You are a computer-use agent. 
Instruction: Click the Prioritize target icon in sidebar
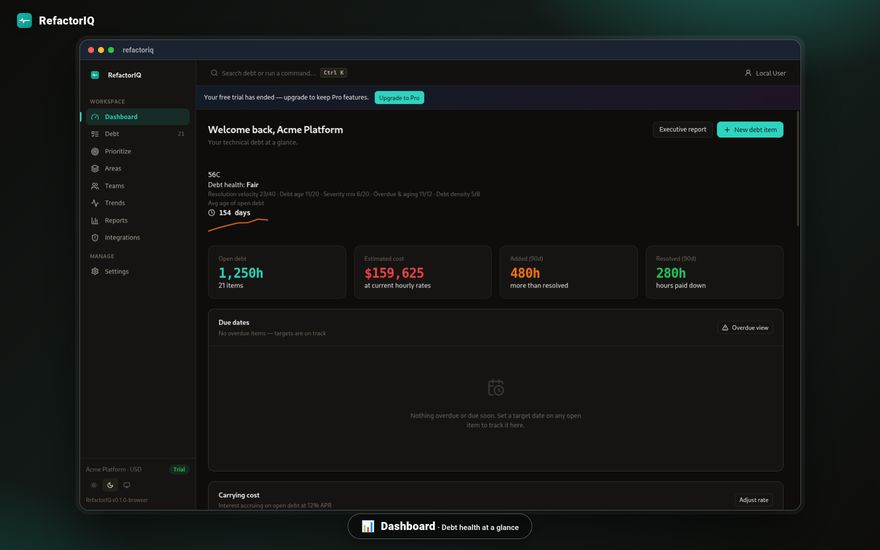tap(95, 152)
